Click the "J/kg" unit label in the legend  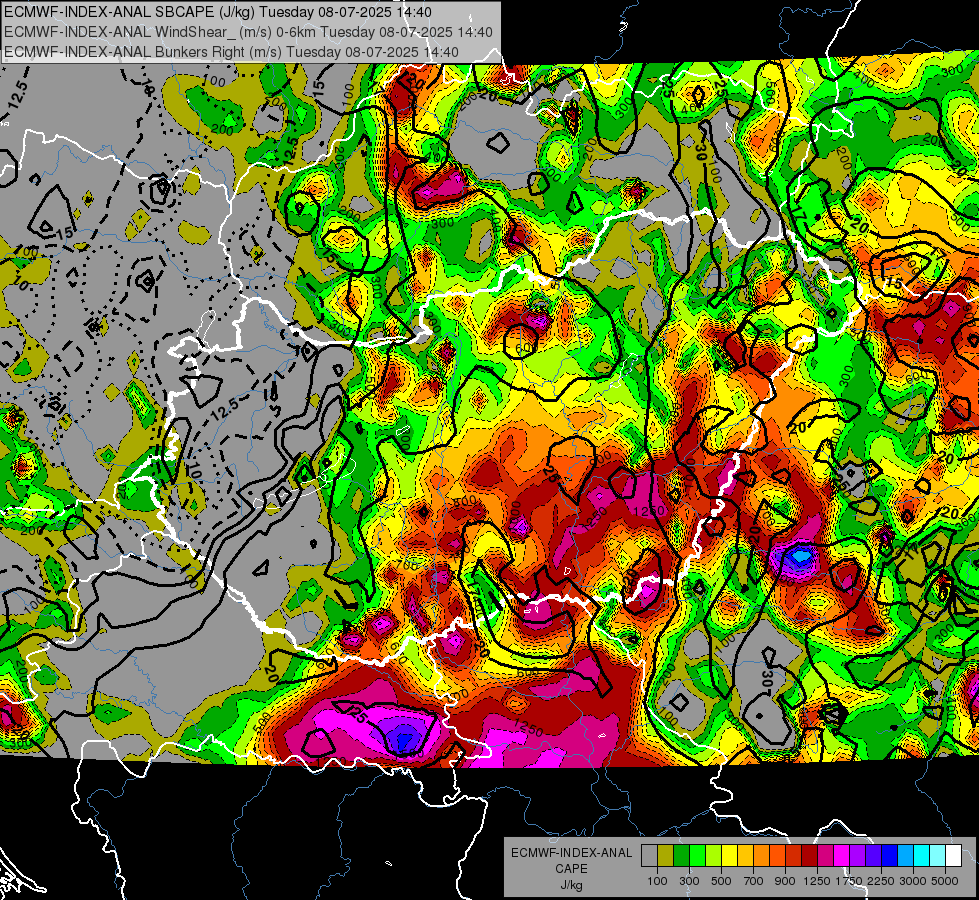[x=571, y=886]
